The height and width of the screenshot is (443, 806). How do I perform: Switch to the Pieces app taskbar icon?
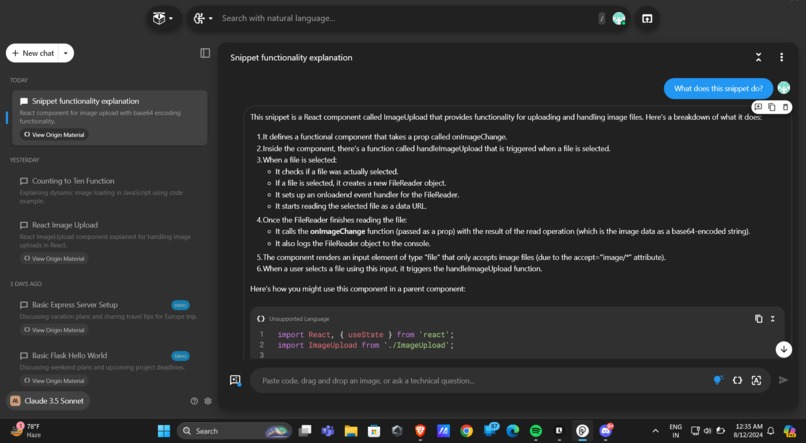(x=582, y=431)
